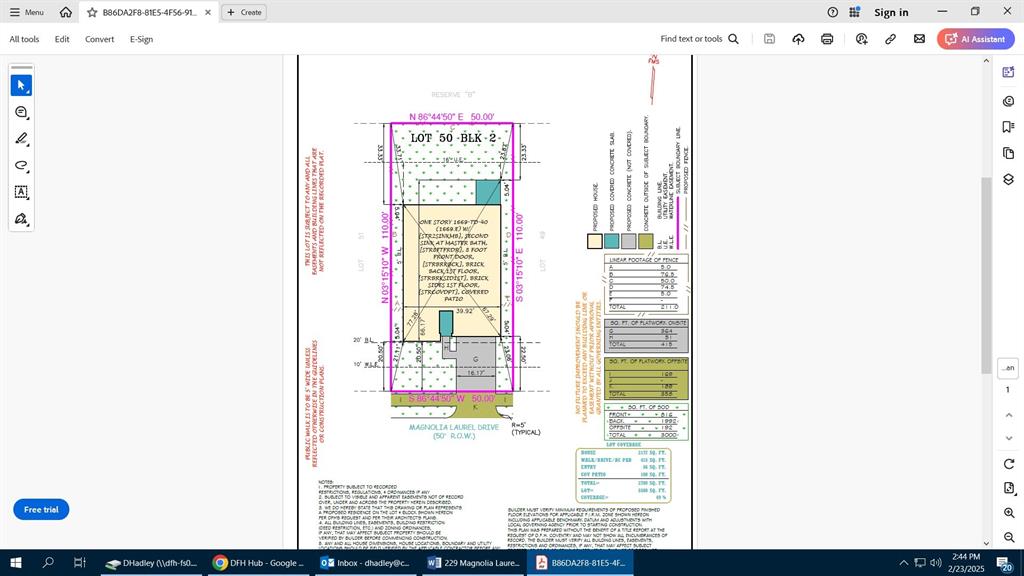
Task: Open the Help question mark icon
Action: (x=832, y=12)
